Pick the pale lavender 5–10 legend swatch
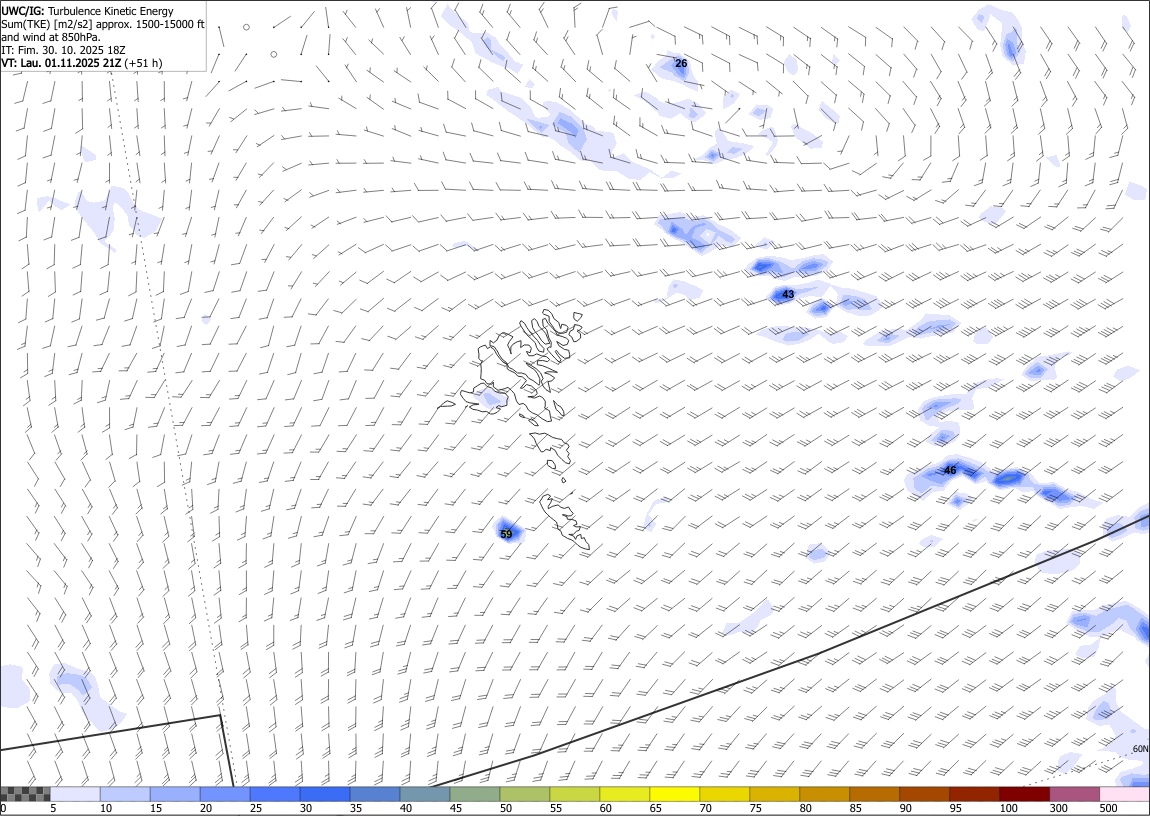 point(76,794)
